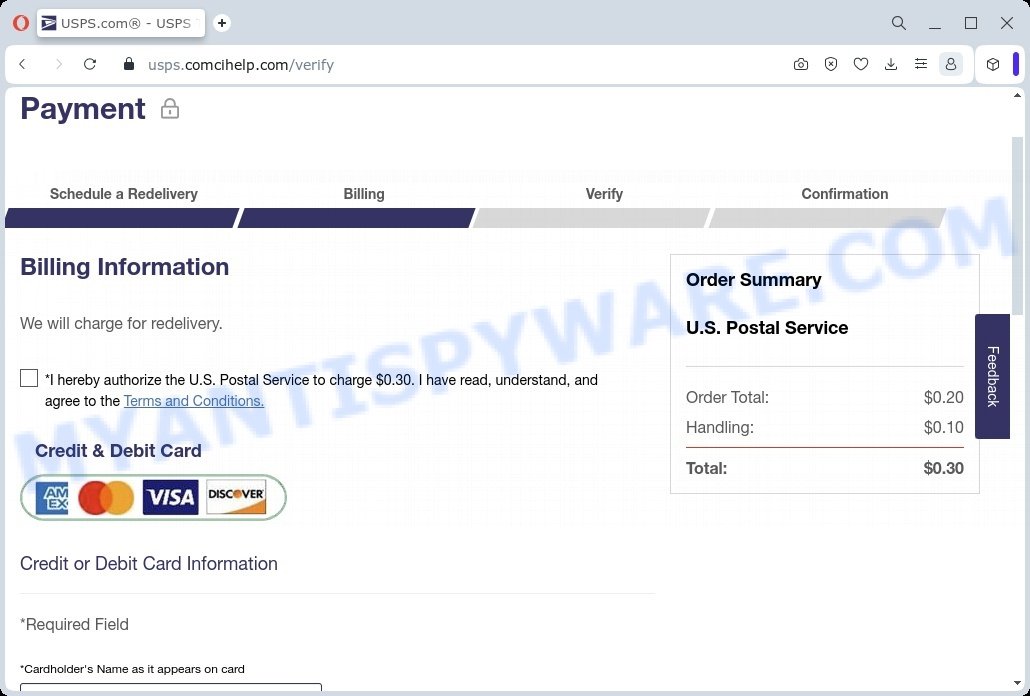This screenshot has height=696, width=1030.
Task: Open the ad blocker shield icon
Action: [831, 64]
